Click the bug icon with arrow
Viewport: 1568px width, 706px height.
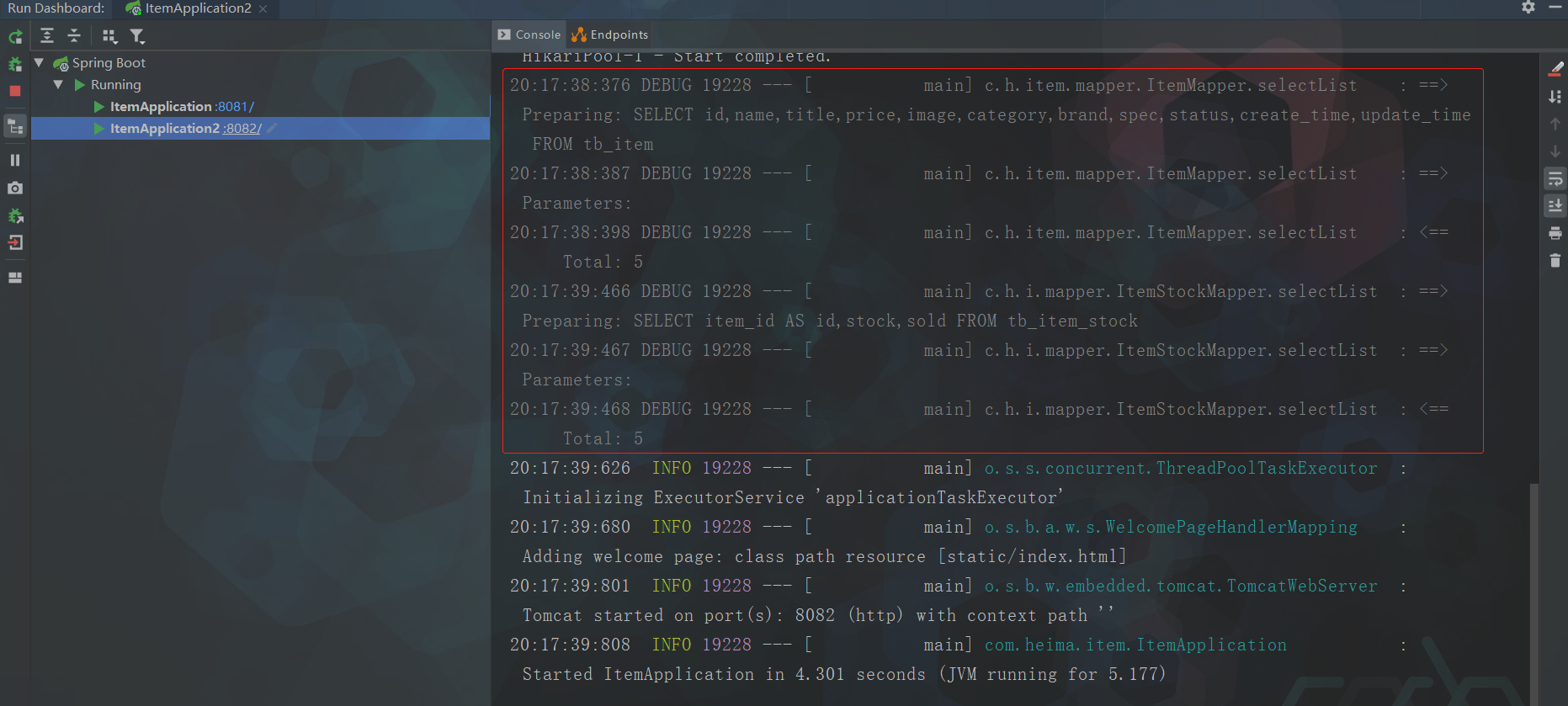click(x=15, y=215)
